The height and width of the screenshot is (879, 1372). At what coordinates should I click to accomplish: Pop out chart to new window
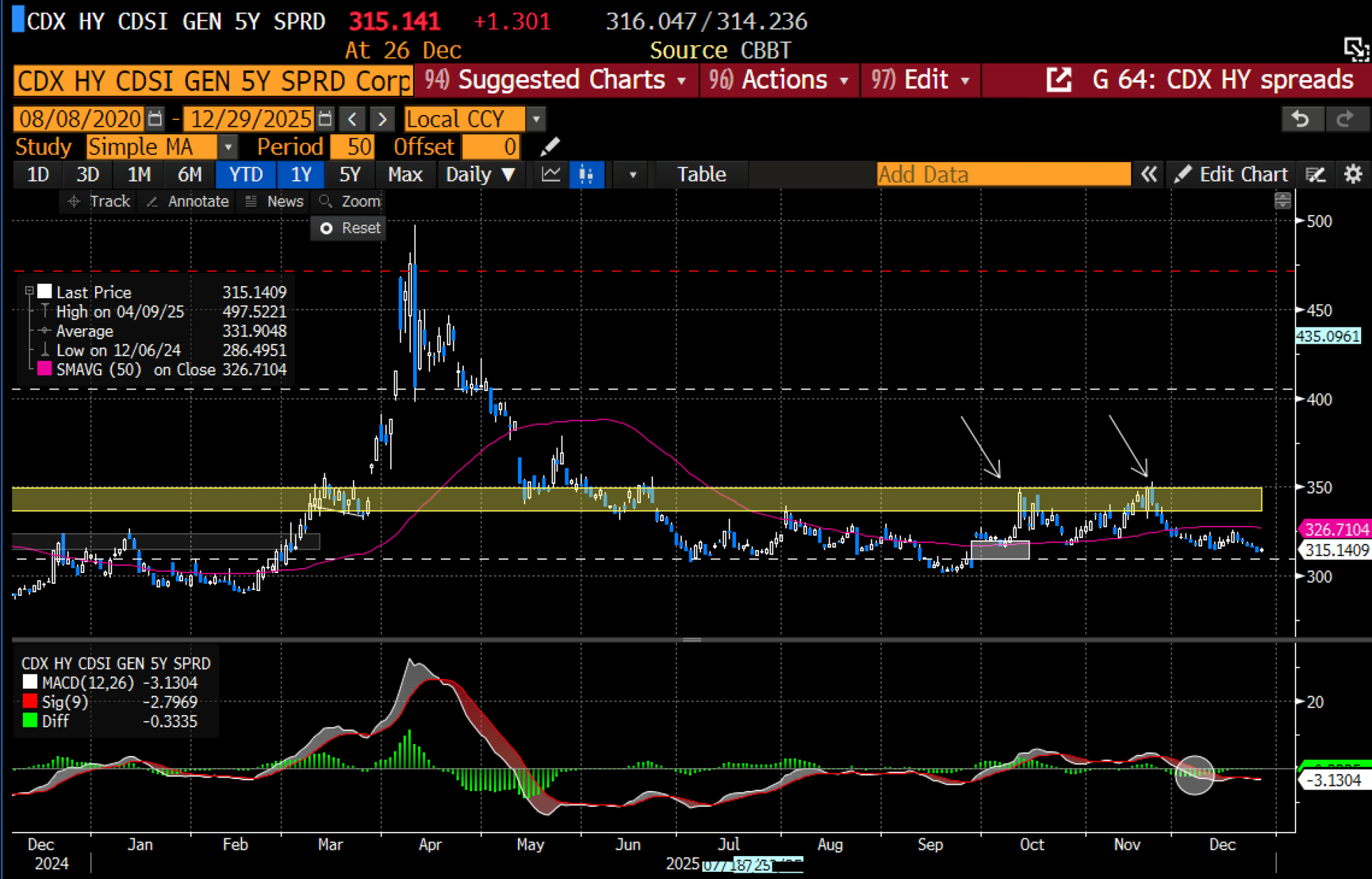tap(1059, 80)
